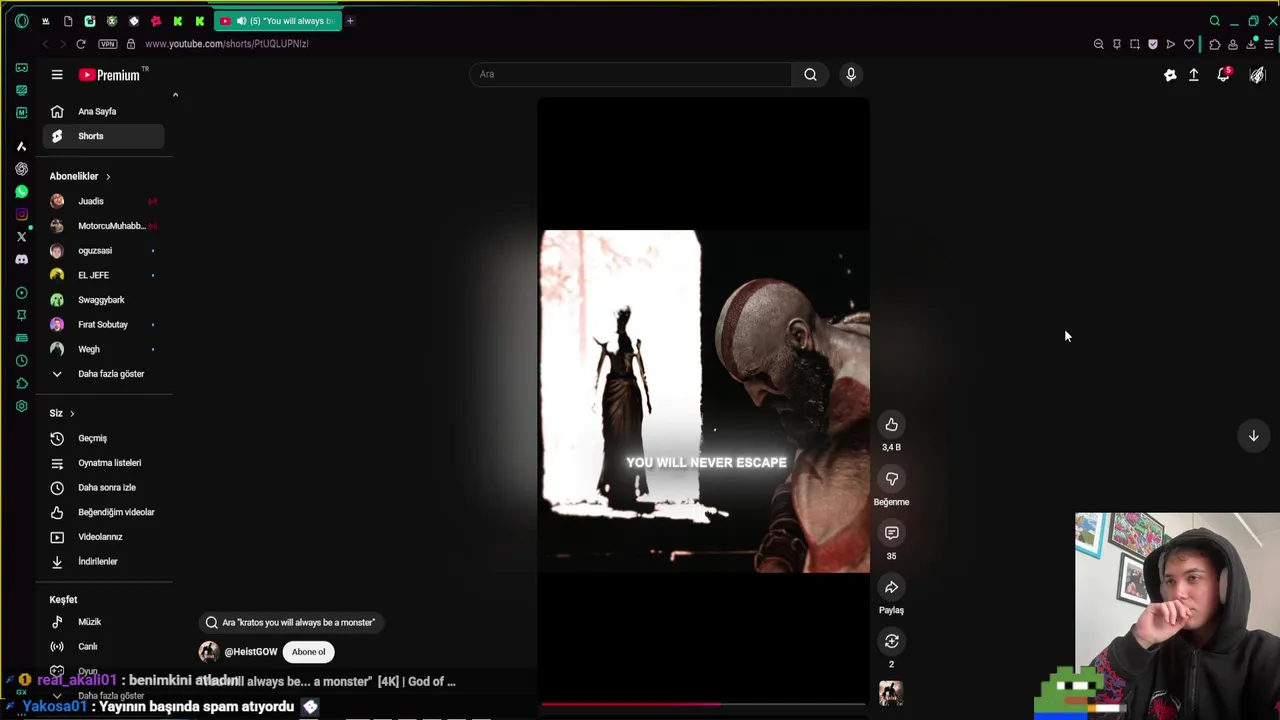Toggle the browser VPN badge
This screenshot has width=1280, height=720.
(108, 44)
